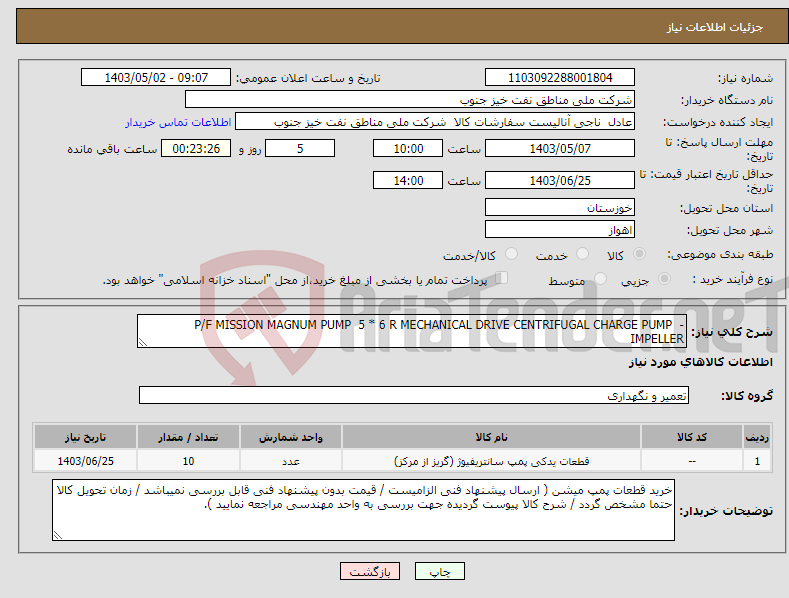Click the days remaining field showing 5
Image resolution: width=789 pixels, height=598 pixels.
[300, 148]
